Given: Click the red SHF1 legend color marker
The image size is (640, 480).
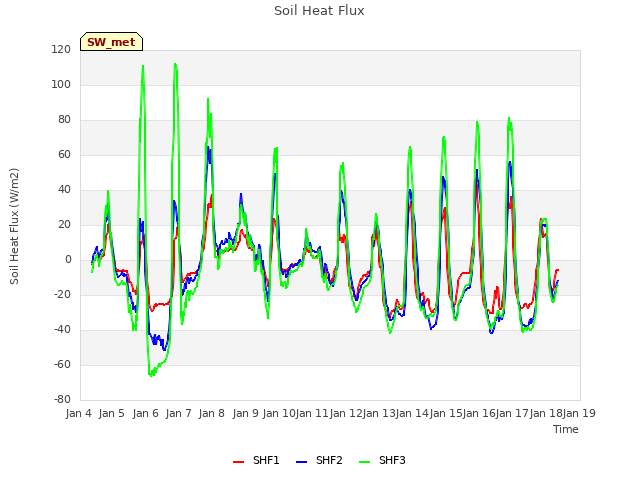Looking at the screenshot, I should click(x=238, y=462).
